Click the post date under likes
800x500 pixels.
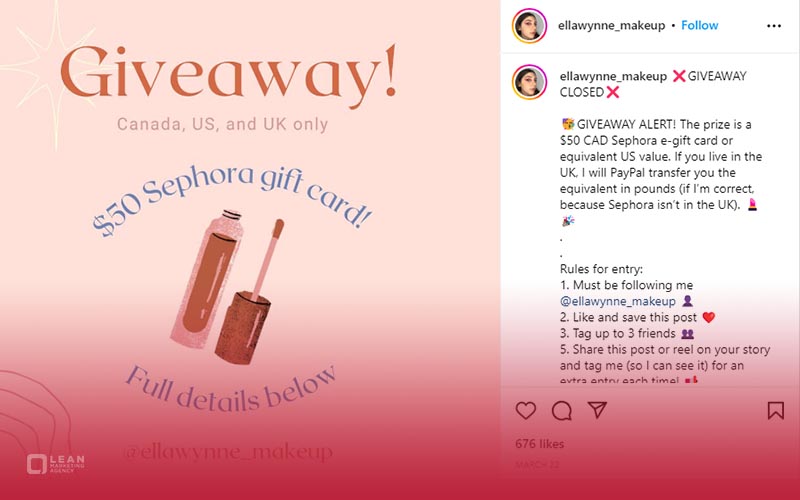point(537,465)
